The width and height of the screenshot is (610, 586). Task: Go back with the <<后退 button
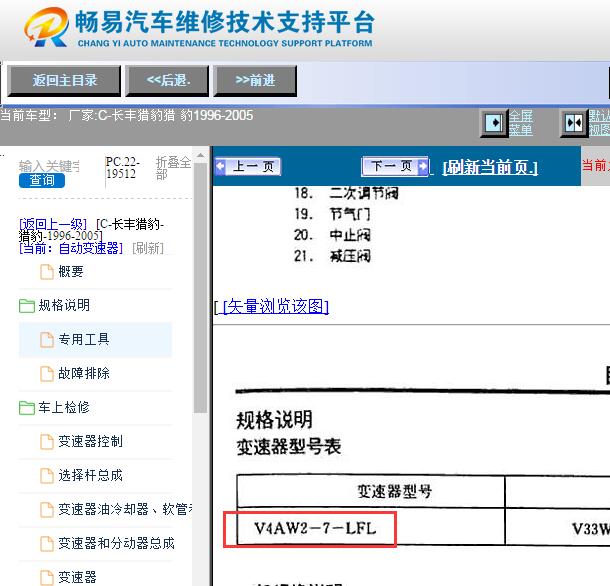[167, 81]
